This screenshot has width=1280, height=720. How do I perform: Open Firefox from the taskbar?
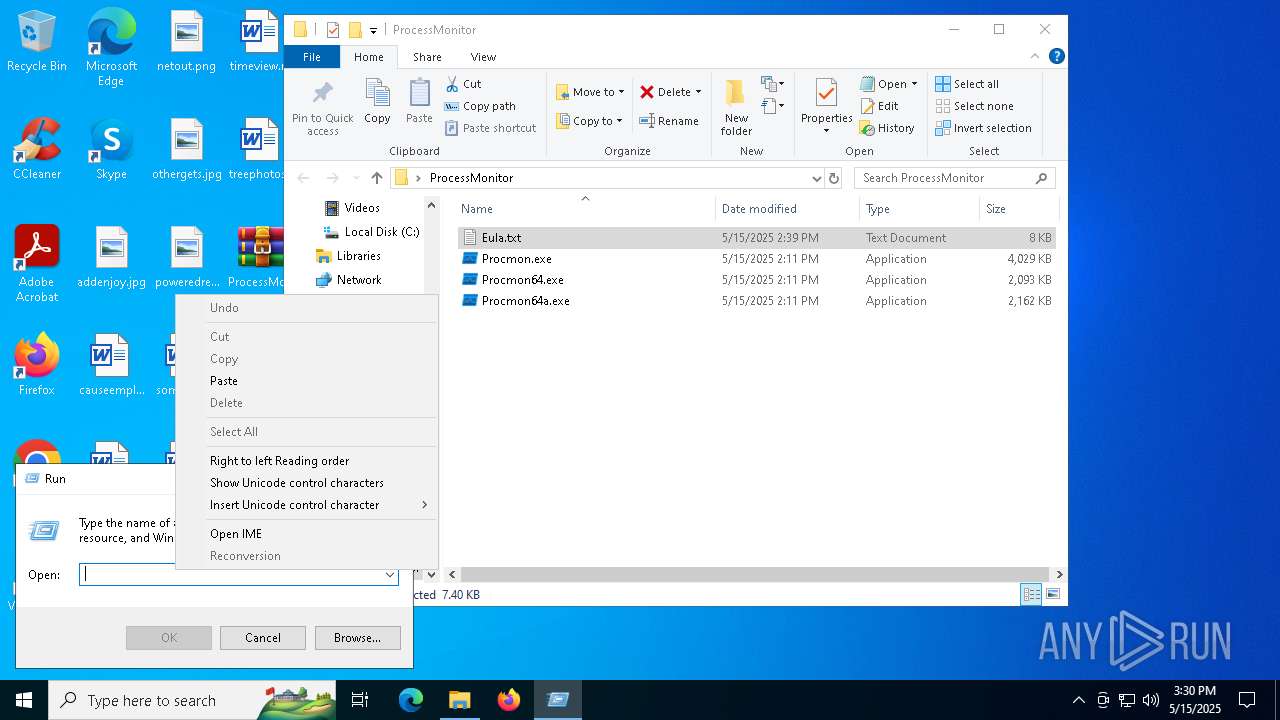coord(508,700)
